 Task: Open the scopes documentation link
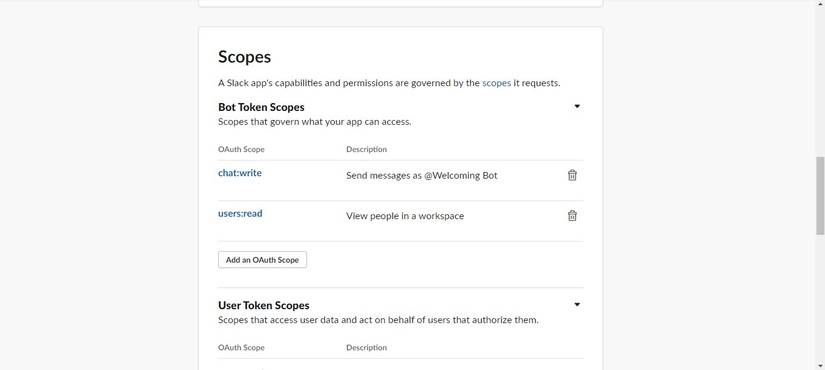click(496, 83)
